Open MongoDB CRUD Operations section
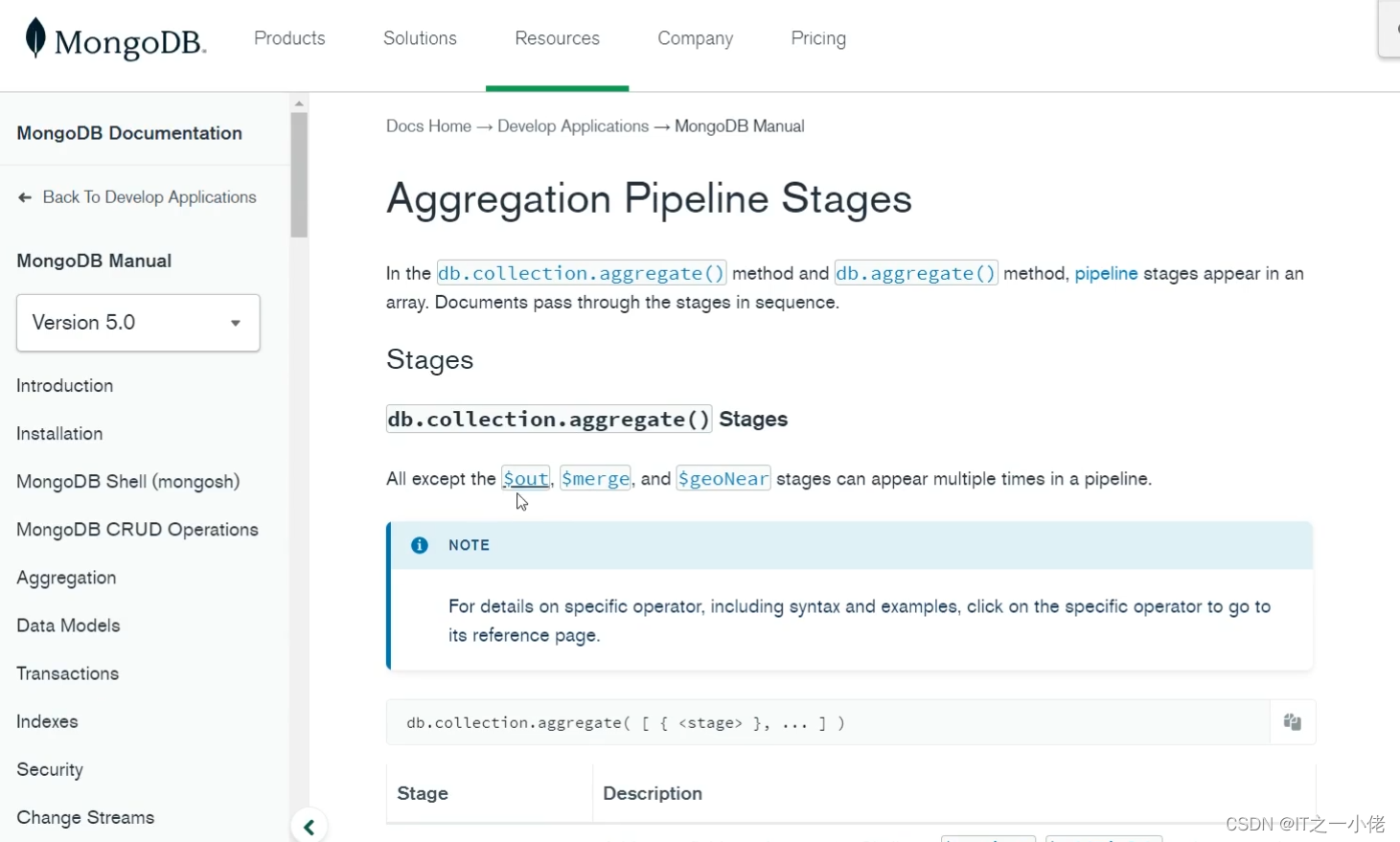 (137, 530)
